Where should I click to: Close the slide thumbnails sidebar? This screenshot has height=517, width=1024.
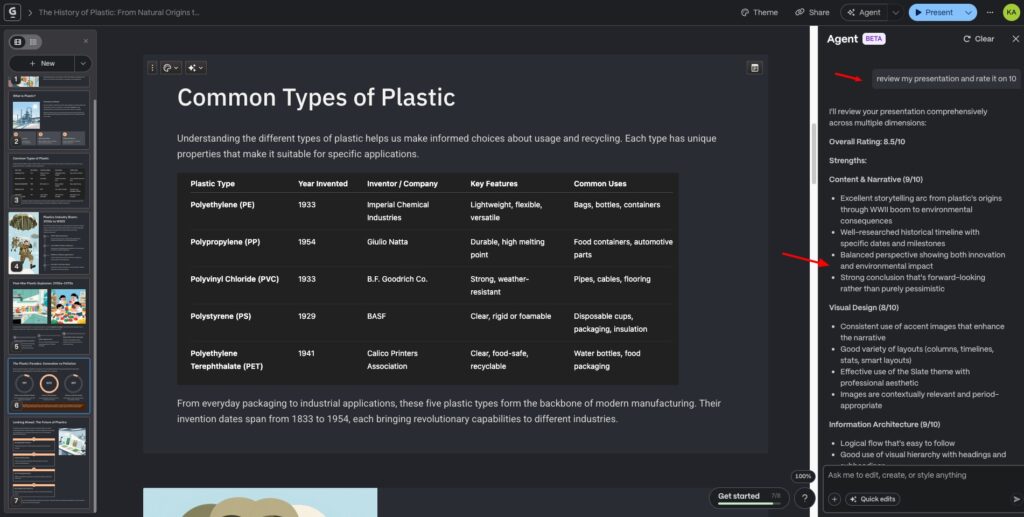pos(85,41)
